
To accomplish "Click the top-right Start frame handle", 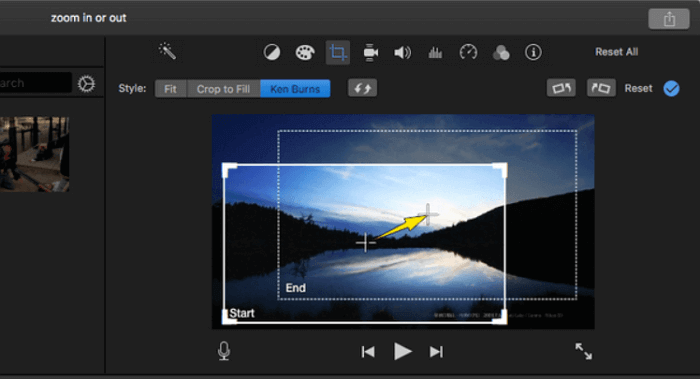I will [500, 170].
